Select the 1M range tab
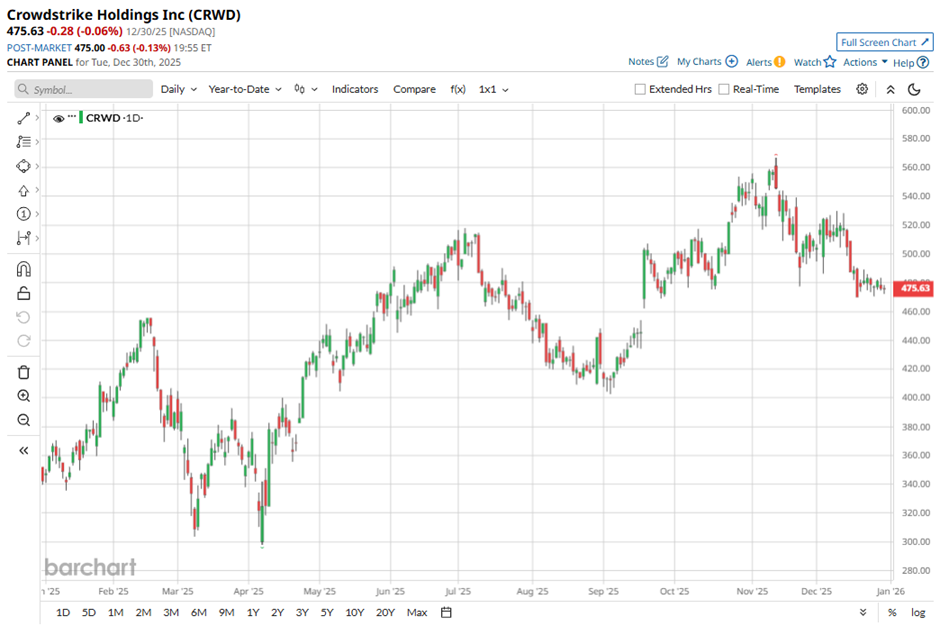Screen dimensions: 940x626 point(116,612)
